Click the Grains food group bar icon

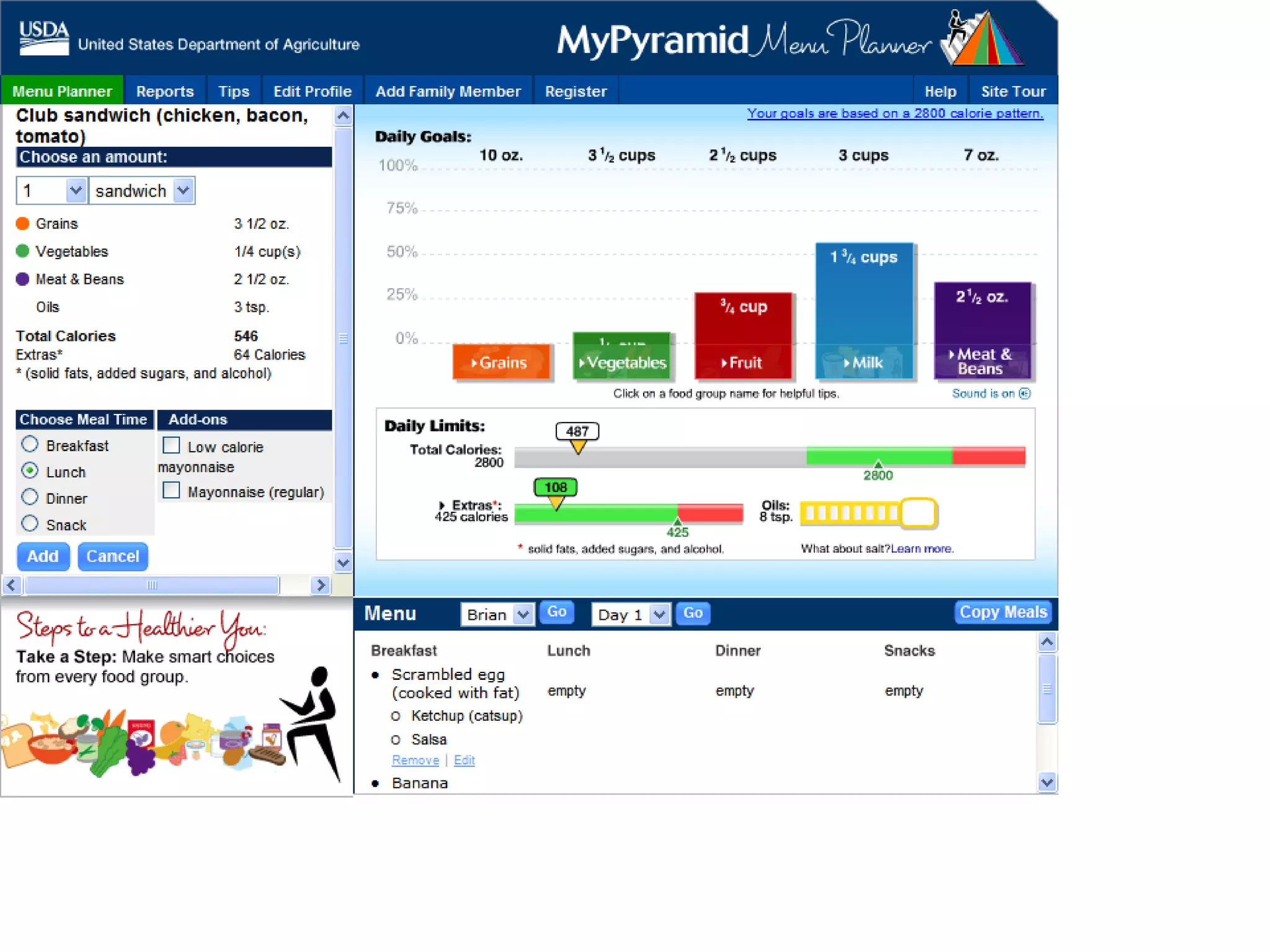(501, 361)
